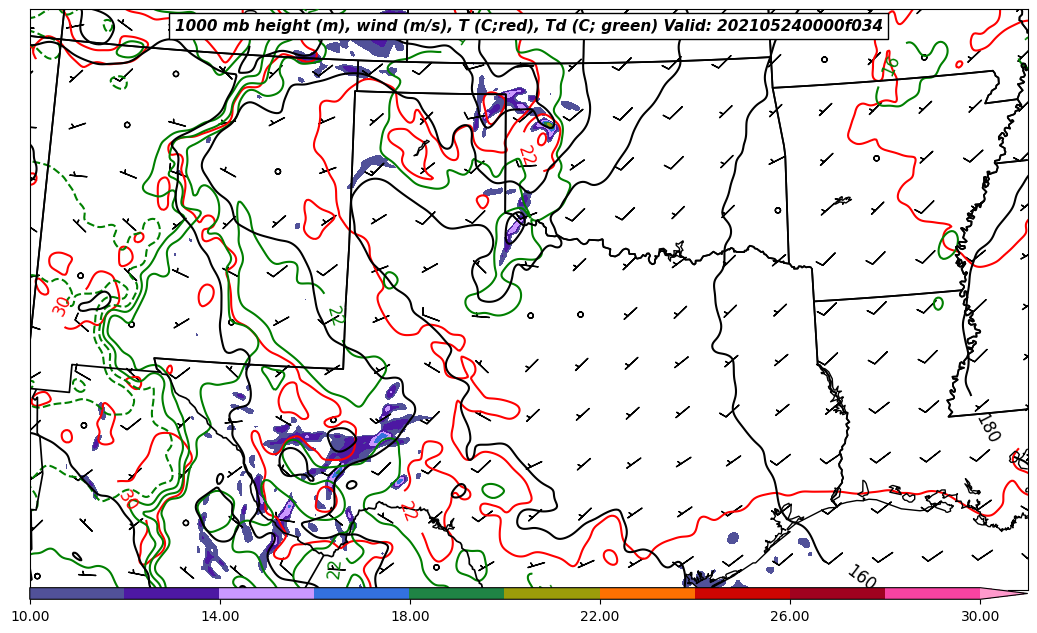Click the orange 22–24 colorbar segment

[x=647, y=593]
